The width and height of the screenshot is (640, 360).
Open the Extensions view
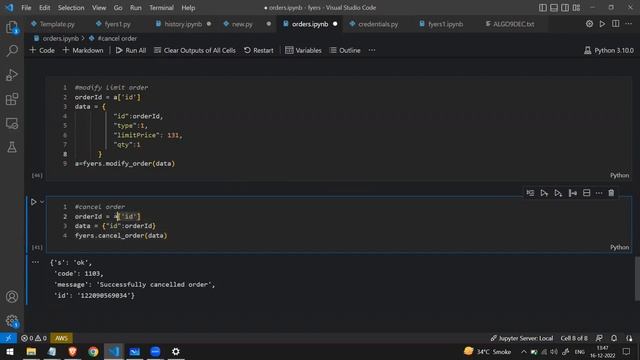(12, 99)
